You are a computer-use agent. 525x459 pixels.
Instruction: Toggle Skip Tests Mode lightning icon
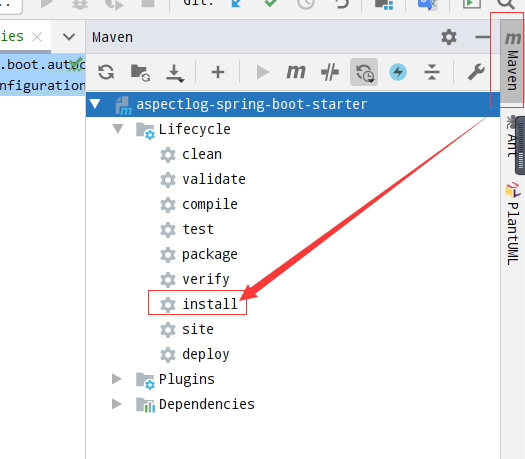pos(398,72)
